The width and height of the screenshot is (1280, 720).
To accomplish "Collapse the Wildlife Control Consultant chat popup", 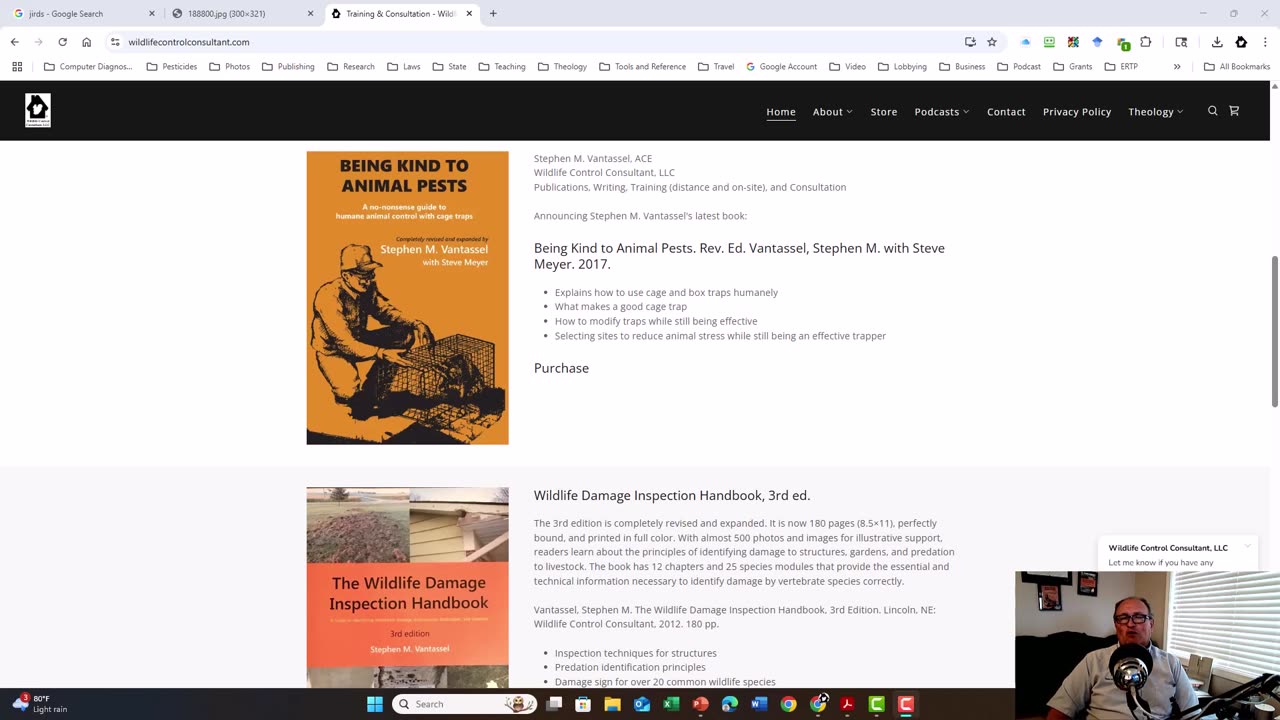I will [x=1248, y=547].
